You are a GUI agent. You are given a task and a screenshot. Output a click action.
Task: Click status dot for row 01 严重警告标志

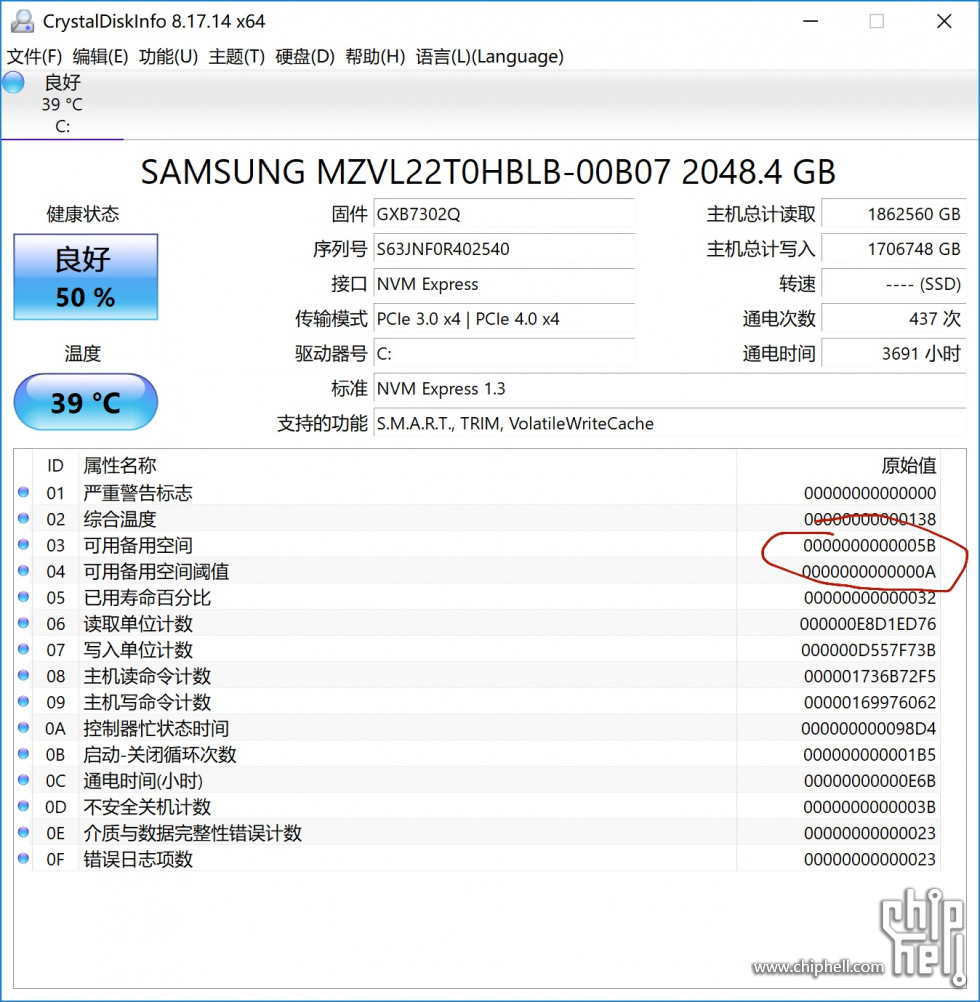[24, 492]
